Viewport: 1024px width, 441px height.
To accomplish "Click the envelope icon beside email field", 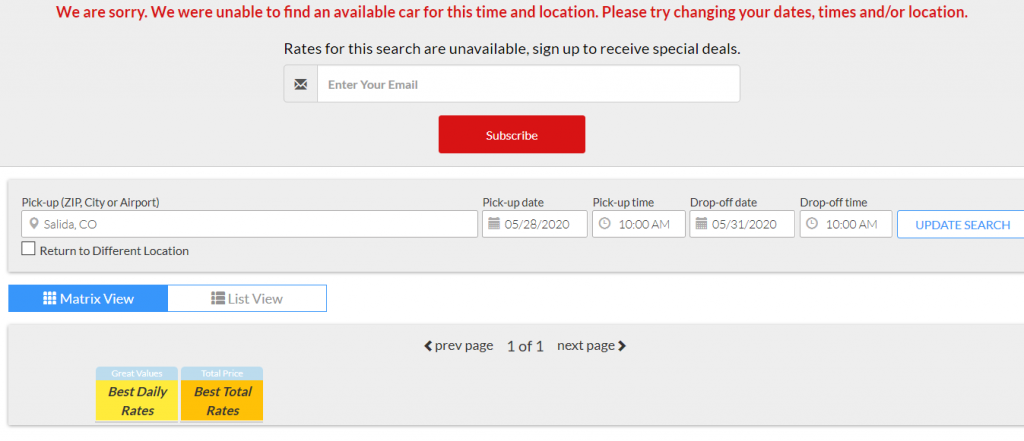I will pyautogui.click(x=301, y=84).
